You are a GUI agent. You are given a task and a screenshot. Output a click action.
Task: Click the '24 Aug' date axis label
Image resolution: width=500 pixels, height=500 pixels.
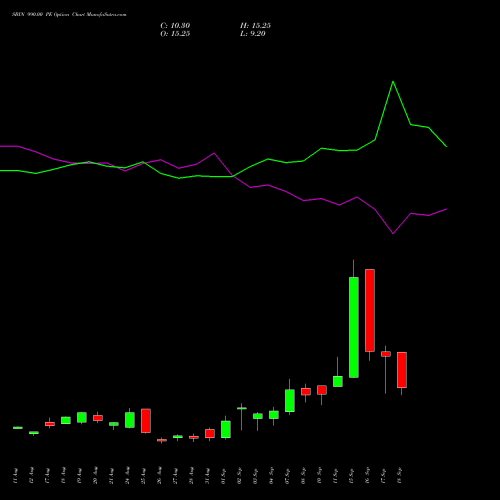(127, 476)
